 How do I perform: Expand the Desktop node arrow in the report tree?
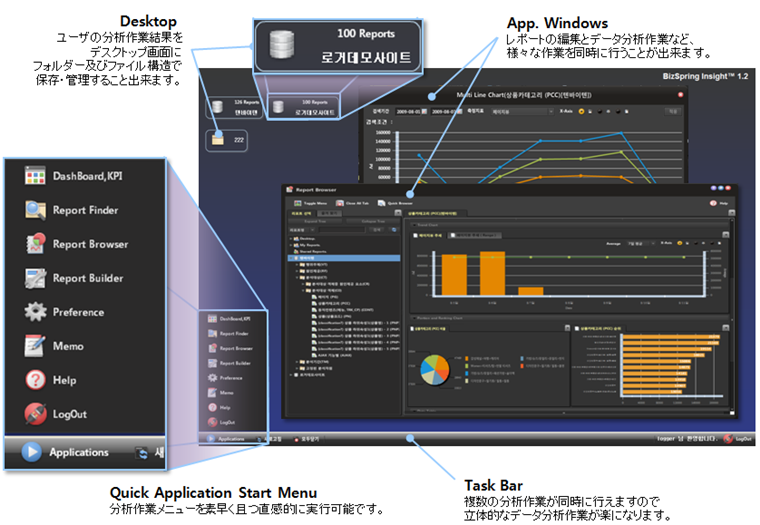[291, 239]
